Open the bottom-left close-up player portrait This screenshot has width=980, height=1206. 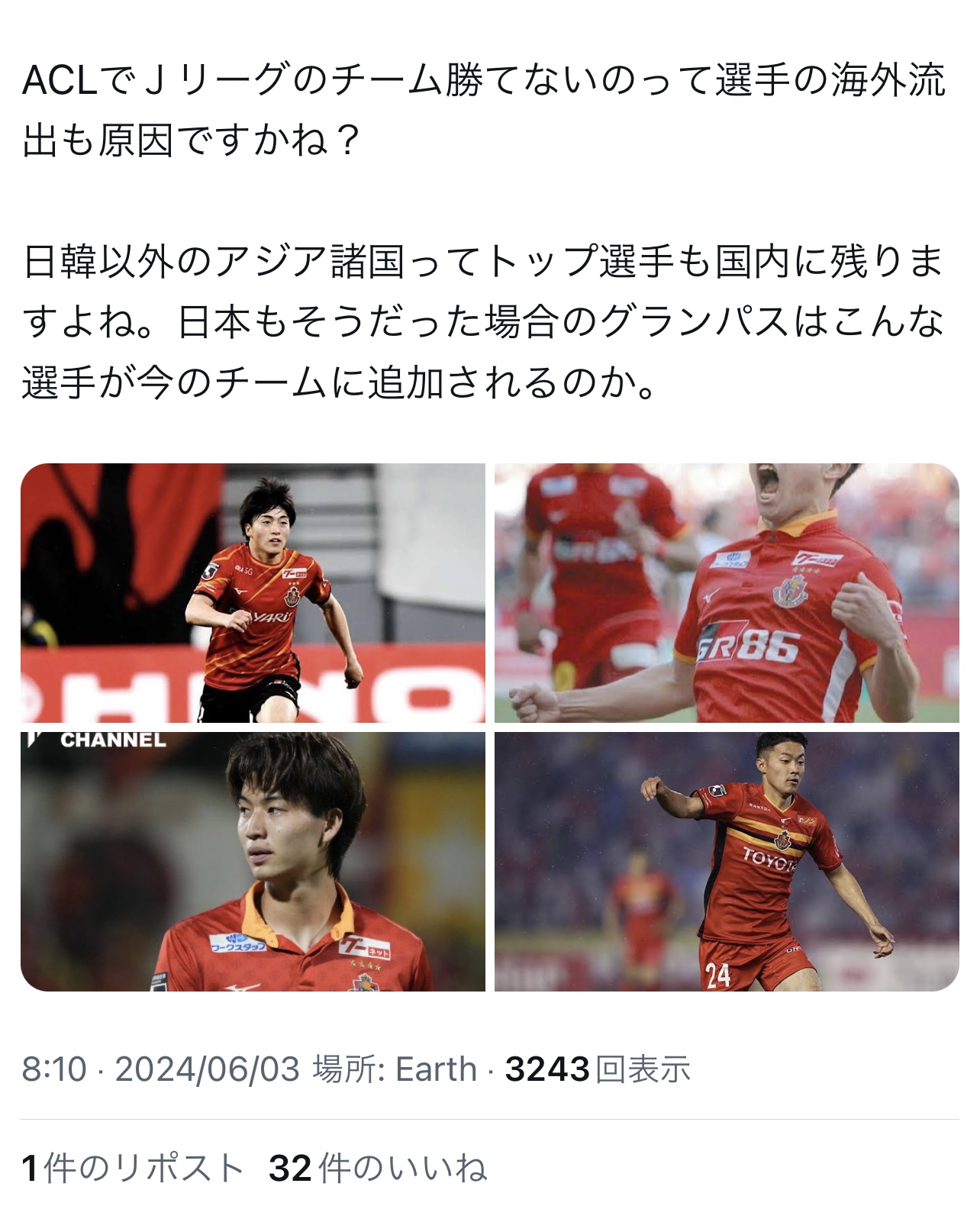pos(253,862)
